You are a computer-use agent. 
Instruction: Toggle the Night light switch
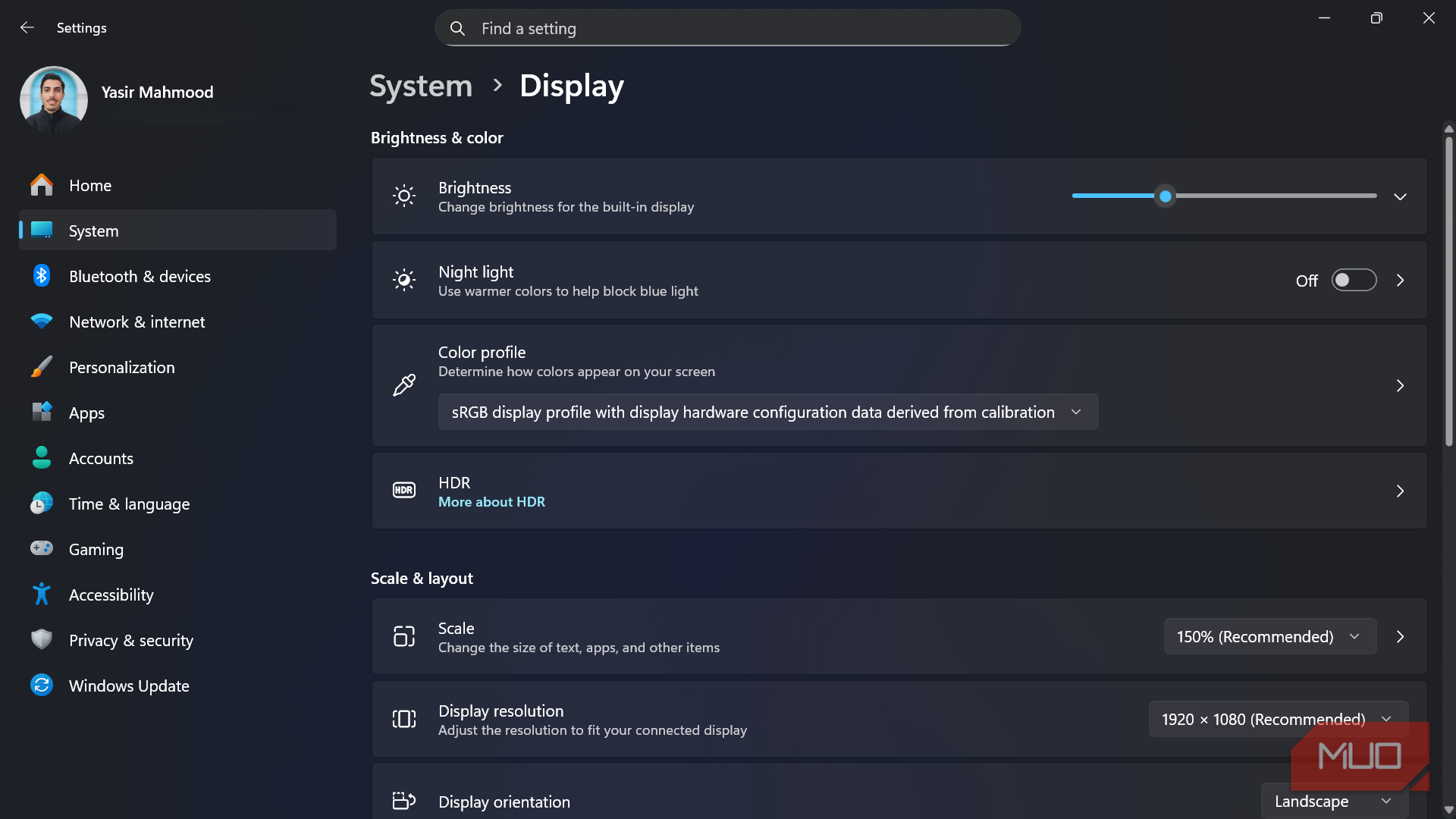[1354, 281]
